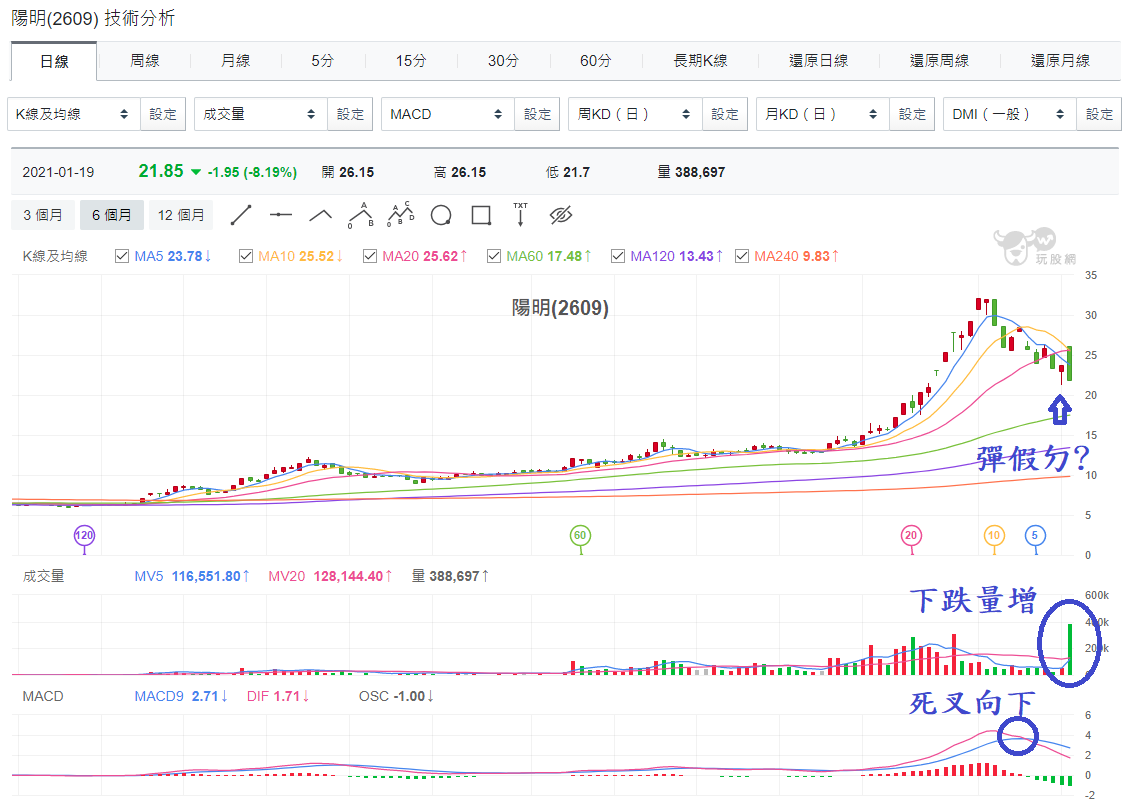
Task: Click the DIF 1.71 value
Action: (x=279, y=697)
